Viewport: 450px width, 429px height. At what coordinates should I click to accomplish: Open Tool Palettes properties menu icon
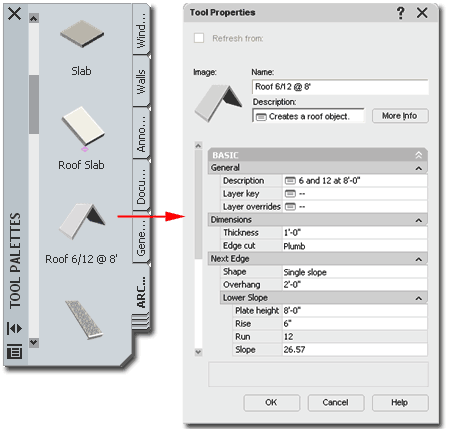click(14, 351)
